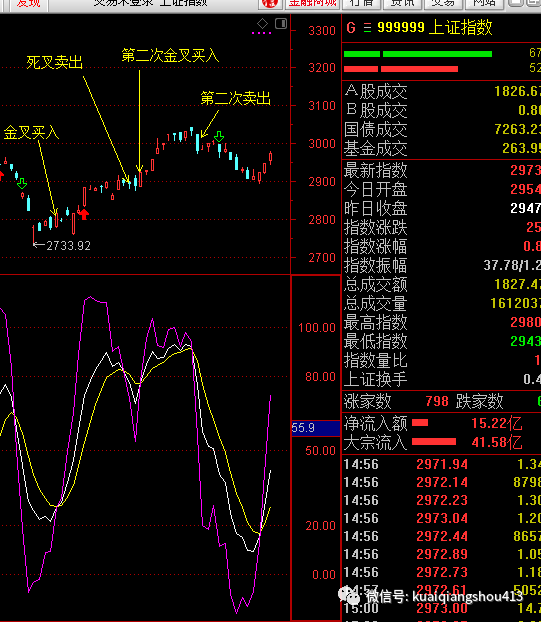Screen dimensions: 541x622
Task: Click the 41.58亿 block inflow value
Action: (497, 442)
